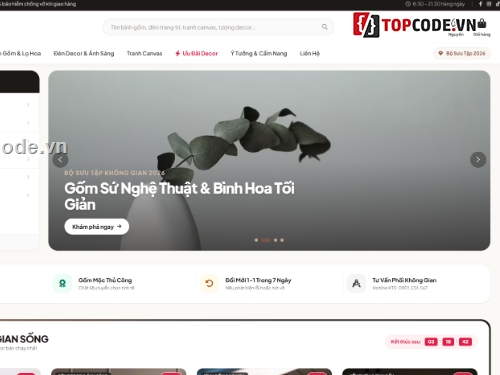
Task: Click the 8:30 - 21:30 hàng ngày text
Action: point(439,4)
